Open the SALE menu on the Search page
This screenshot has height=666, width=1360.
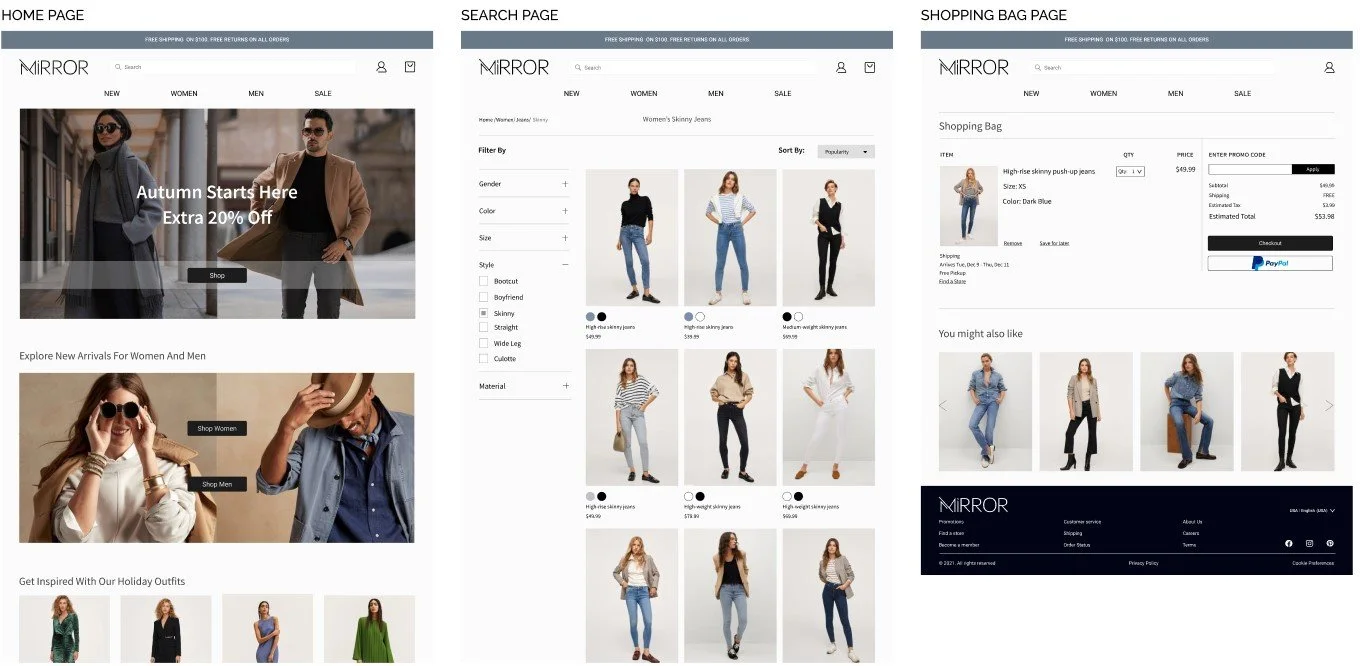(783, 94)
